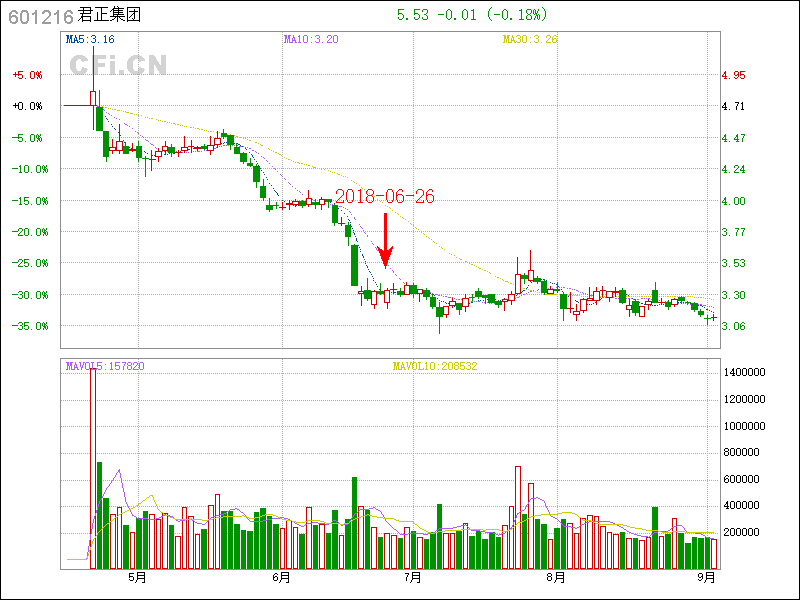Click the 4.95 price axis label
800x600 pixels.
click(x=734, y=75)
